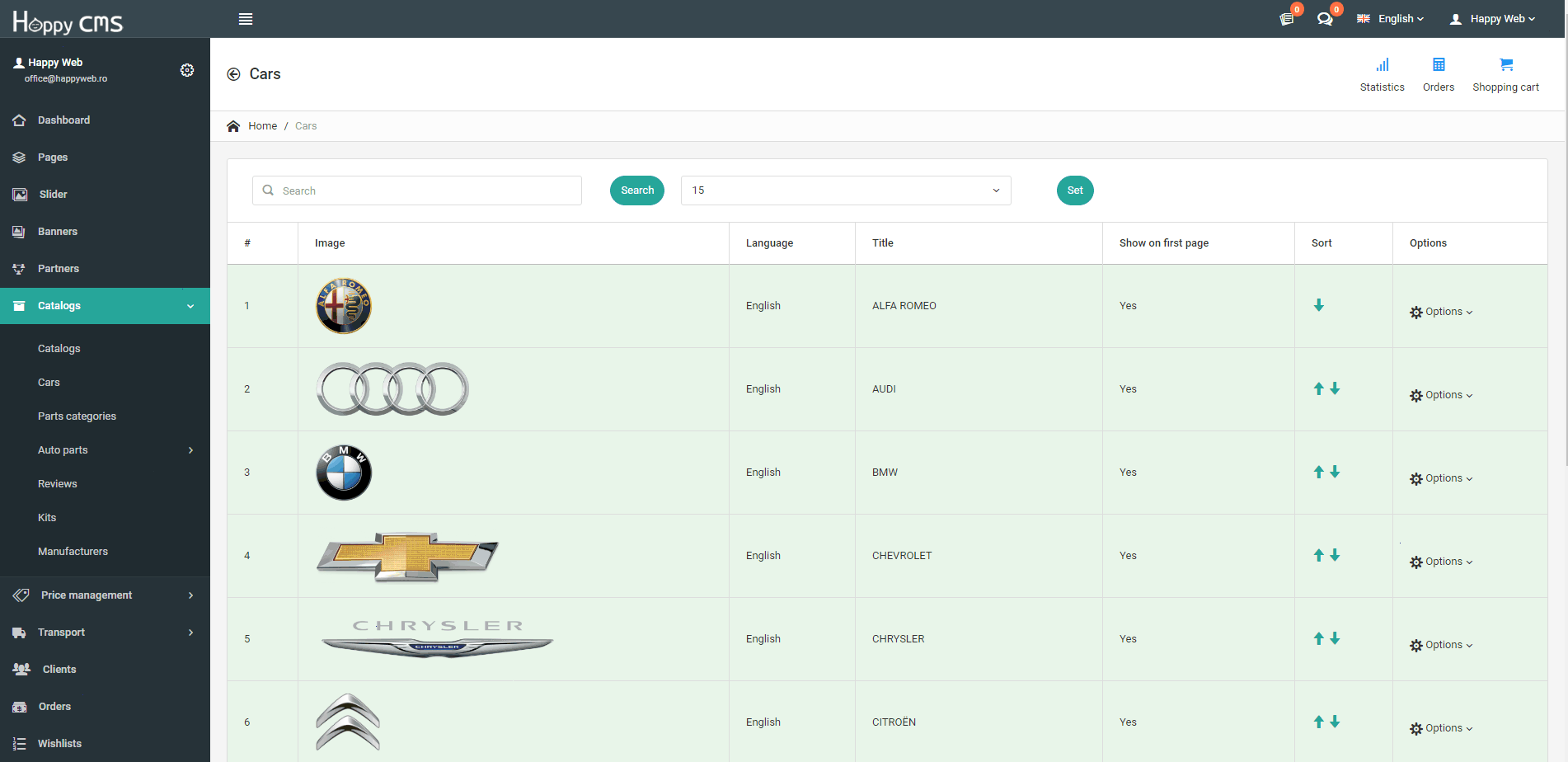
Task: Click the office@happyweb.ro email text
Action: coord(66,79)
